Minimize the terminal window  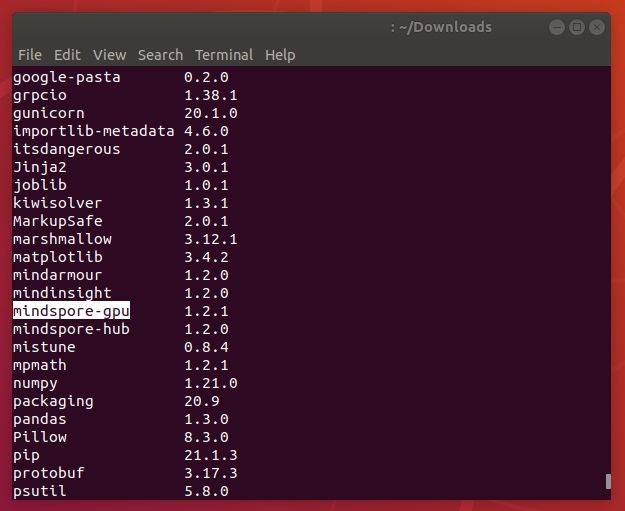(556, 27)
